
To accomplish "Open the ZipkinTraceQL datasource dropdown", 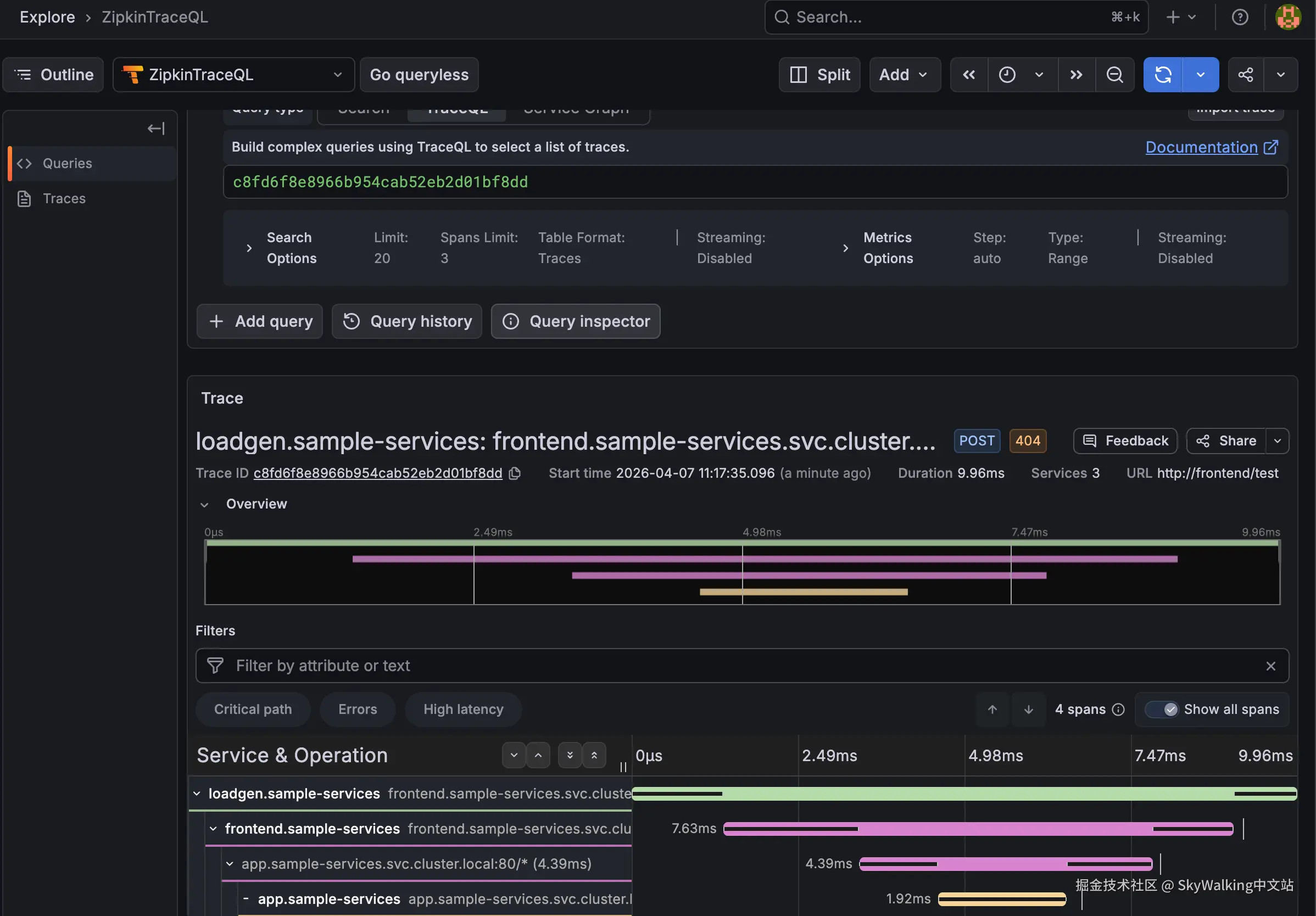I will click(x=234, y=75).
